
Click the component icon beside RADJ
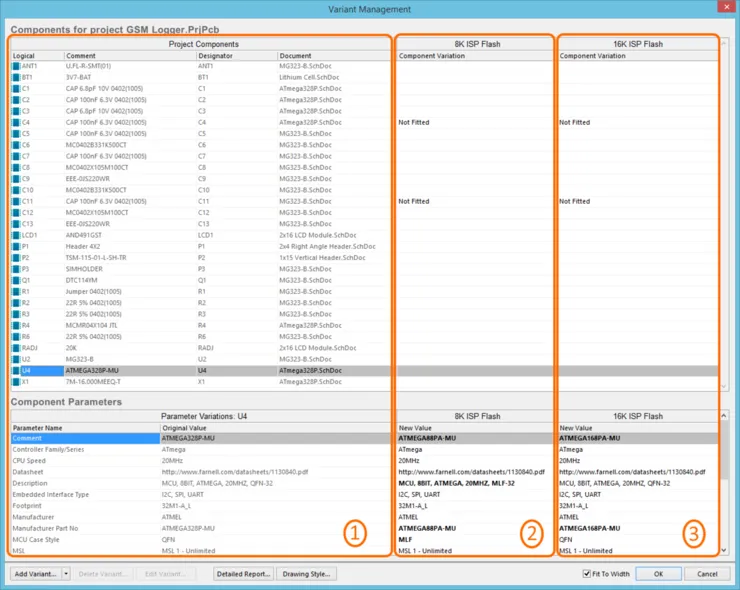(x=16, y=348)
